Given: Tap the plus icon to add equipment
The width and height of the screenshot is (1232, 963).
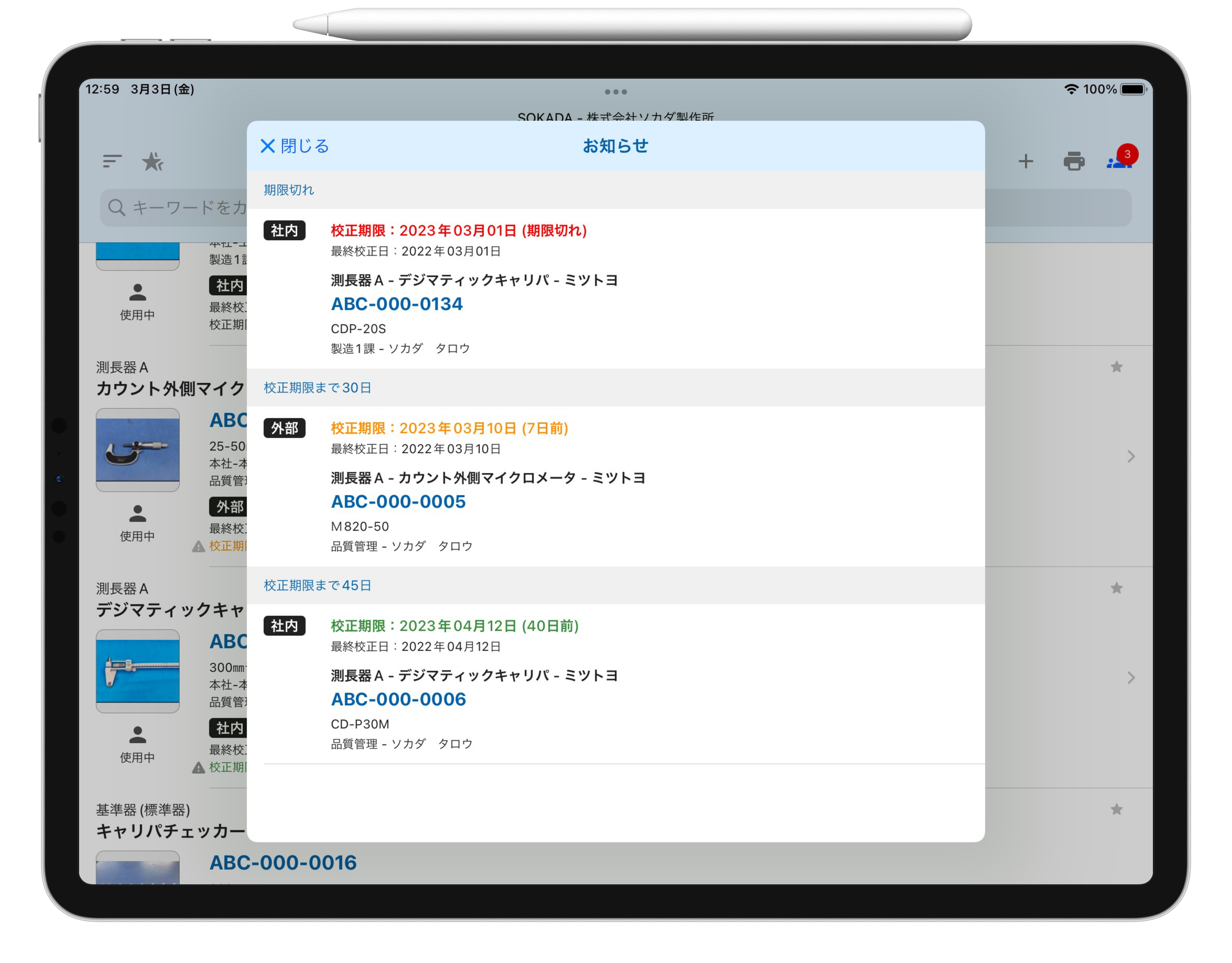Looking at the screenshot, I should tap(1025, 162).
